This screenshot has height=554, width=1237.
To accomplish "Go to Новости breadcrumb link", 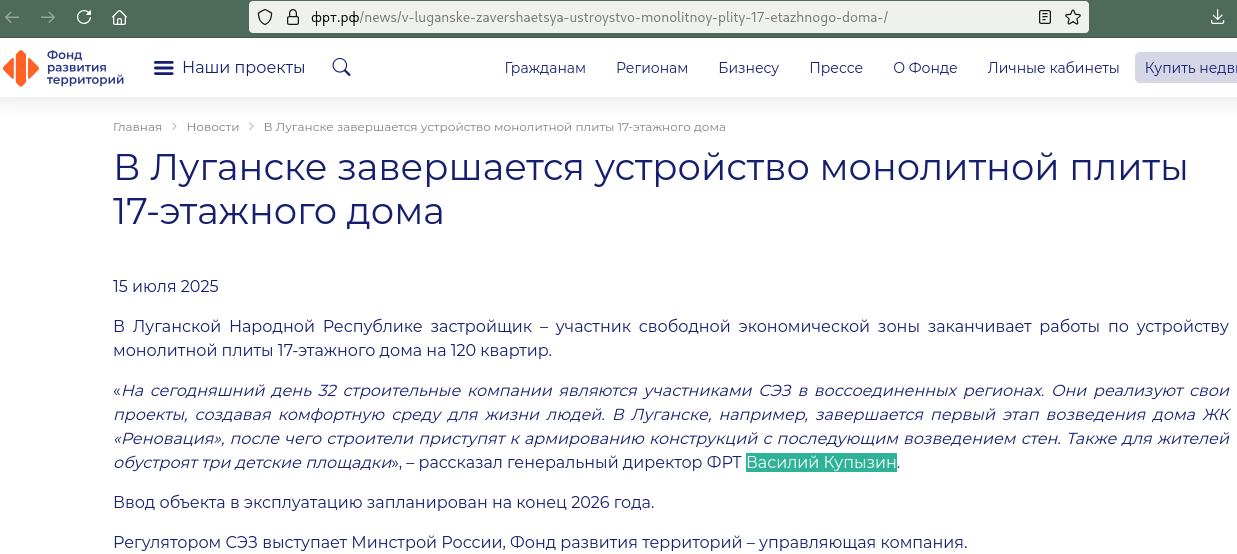I will coord(213,127).
